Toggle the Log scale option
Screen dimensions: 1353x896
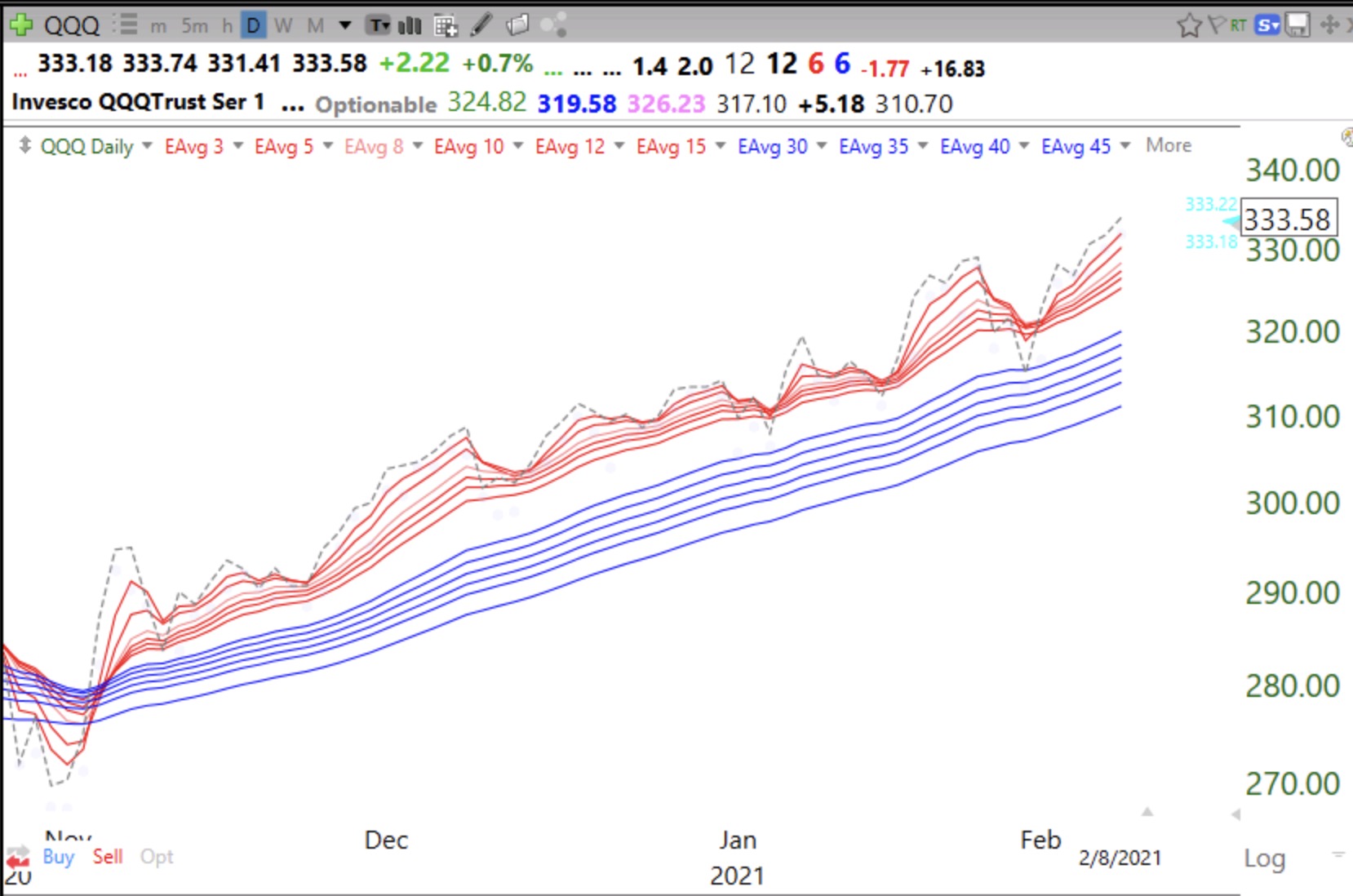[x=1264, y=858]
